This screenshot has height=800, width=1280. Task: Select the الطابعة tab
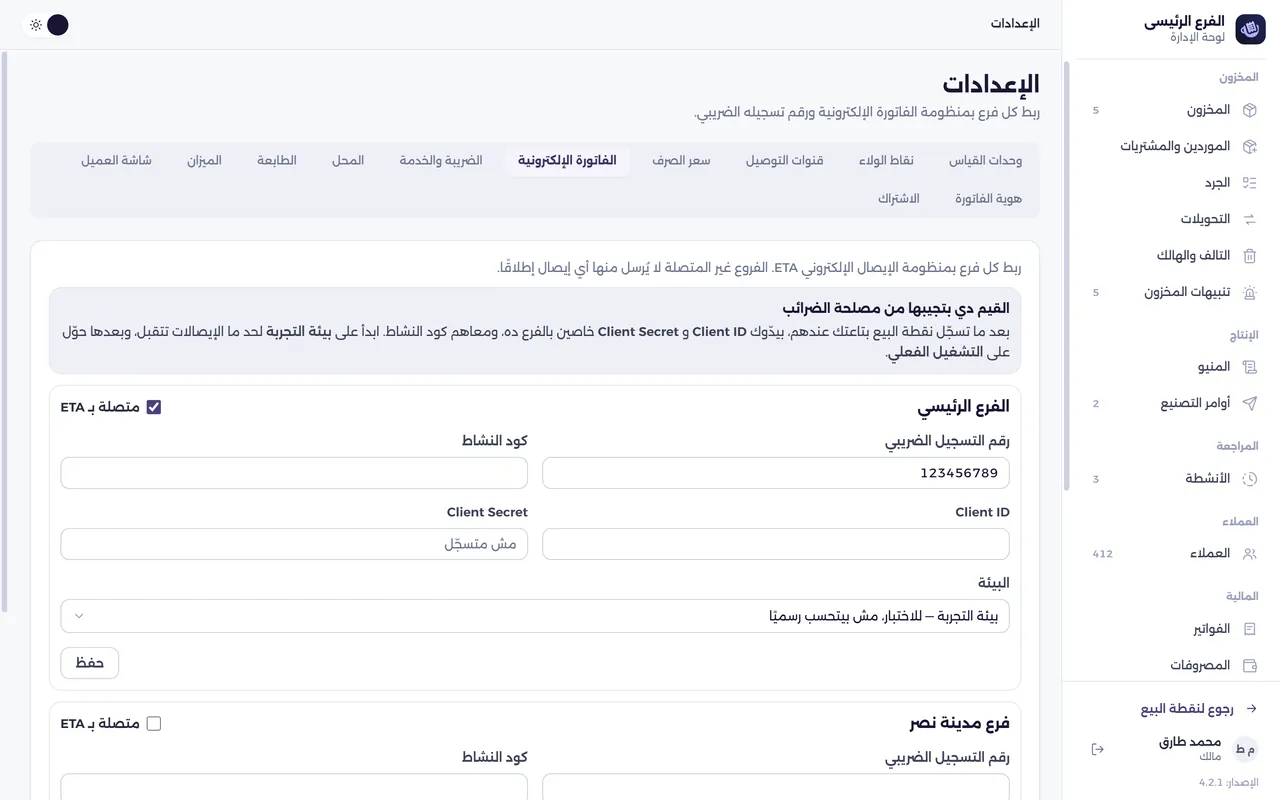pos(277,160)
